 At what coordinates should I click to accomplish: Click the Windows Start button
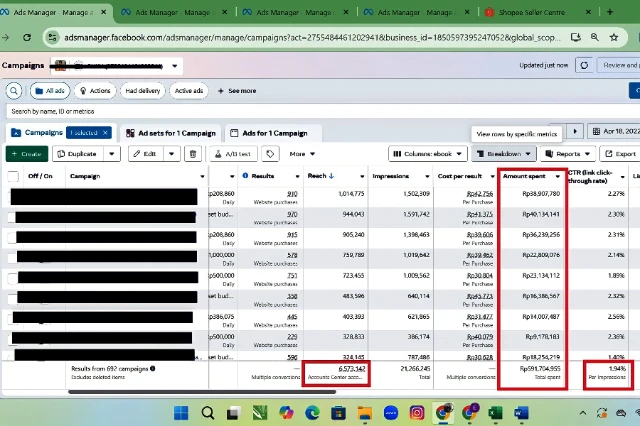[x=183, y=412]
